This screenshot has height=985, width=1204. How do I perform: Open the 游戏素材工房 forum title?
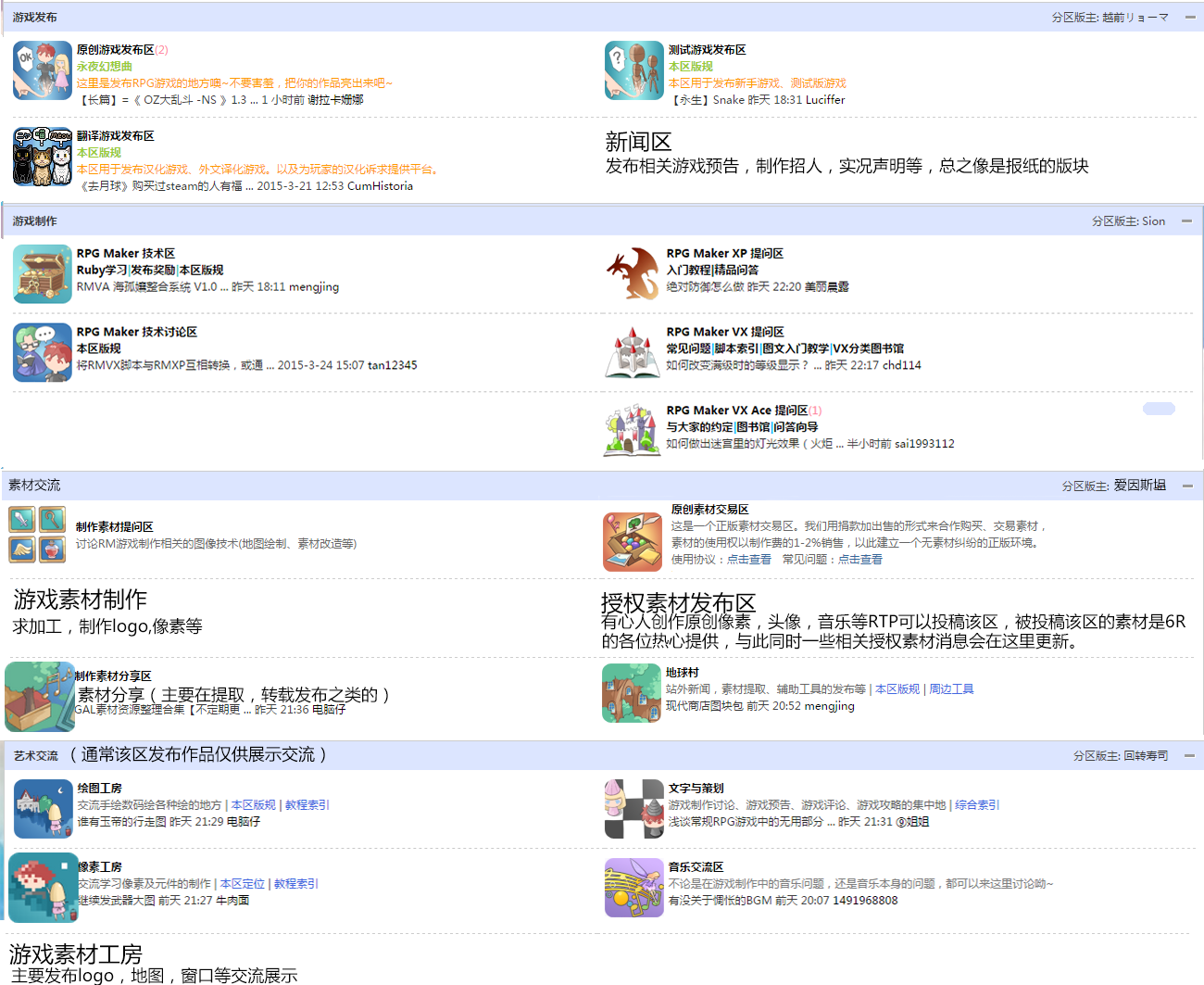pos(76,954)
